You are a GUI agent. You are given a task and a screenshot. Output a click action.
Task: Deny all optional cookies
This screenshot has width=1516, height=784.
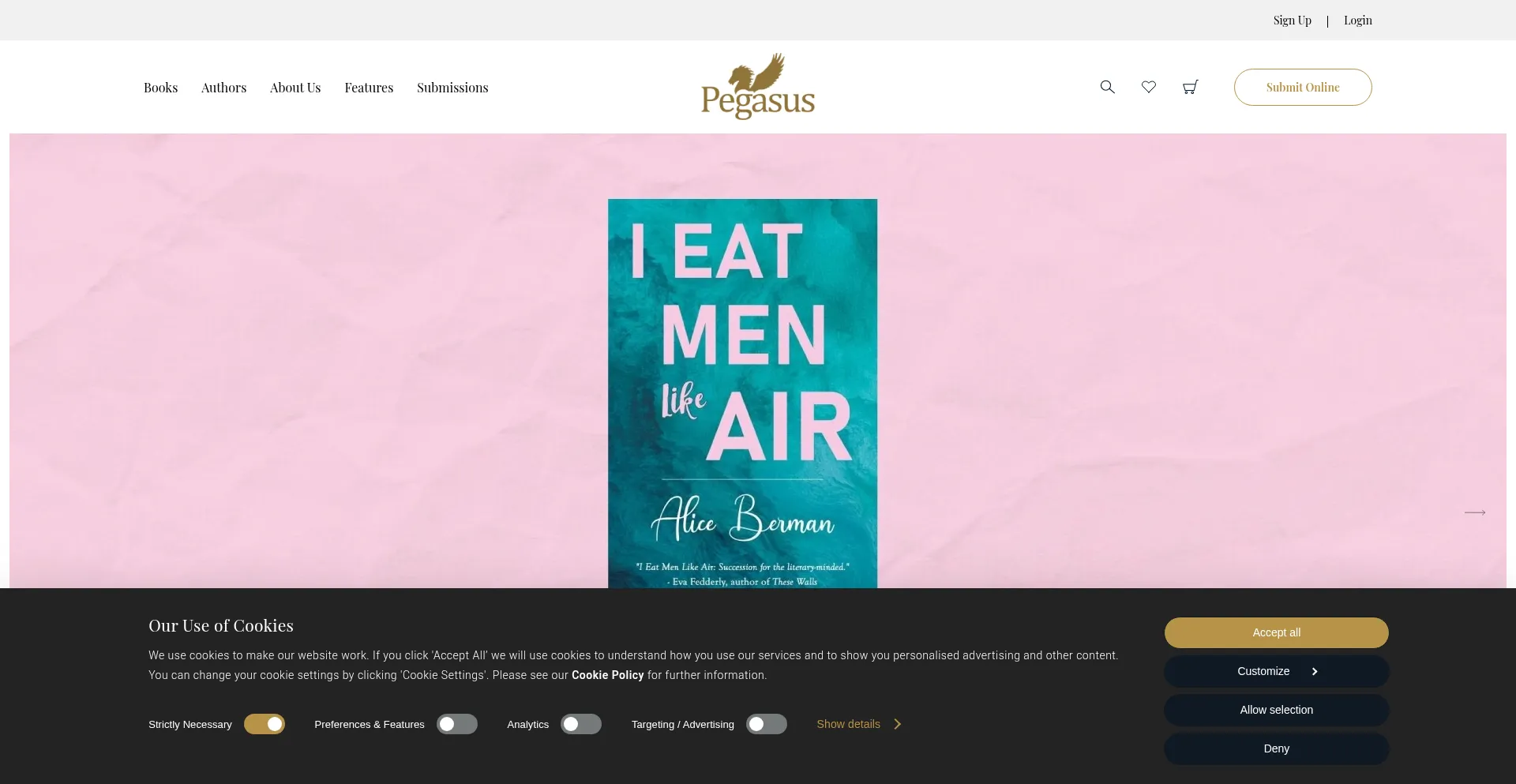point(1277,748)
